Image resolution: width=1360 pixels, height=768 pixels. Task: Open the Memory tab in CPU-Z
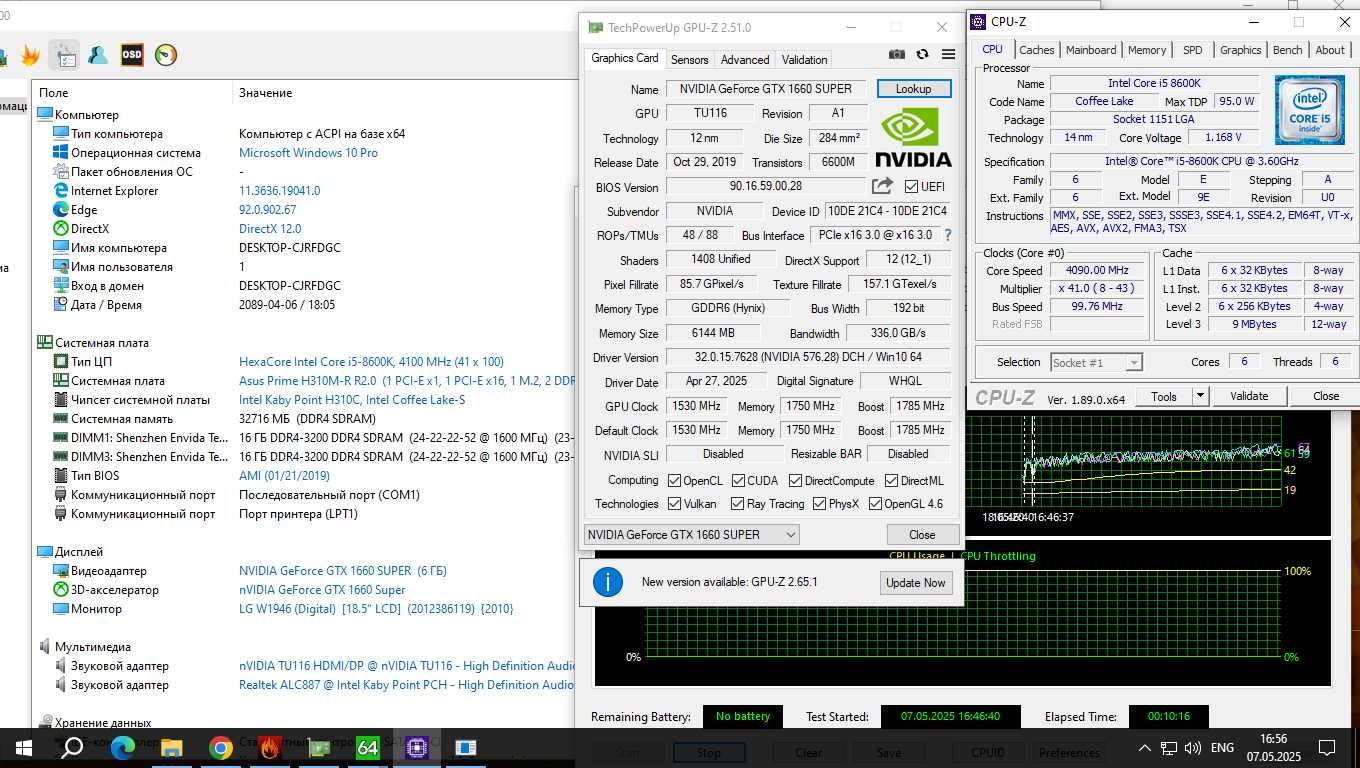(x=1147, y=50)
